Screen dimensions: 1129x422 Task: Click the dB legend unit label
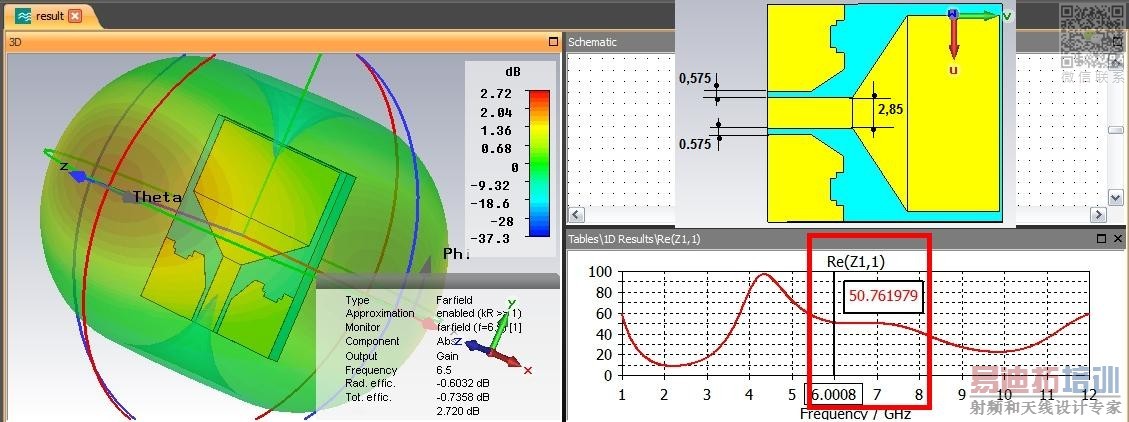[x=513, y=72]
